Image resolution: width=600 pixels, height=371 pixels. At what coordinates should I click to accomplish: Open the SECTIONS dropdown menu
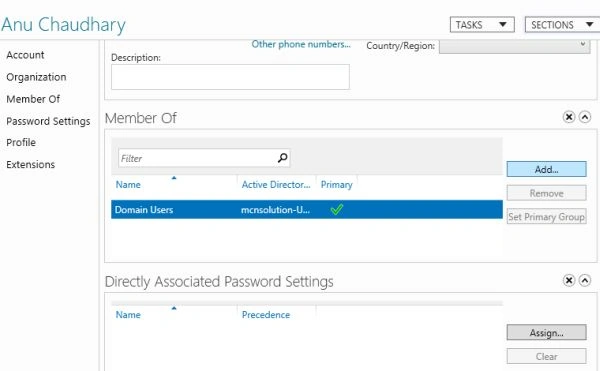click(x=562, y=25)
